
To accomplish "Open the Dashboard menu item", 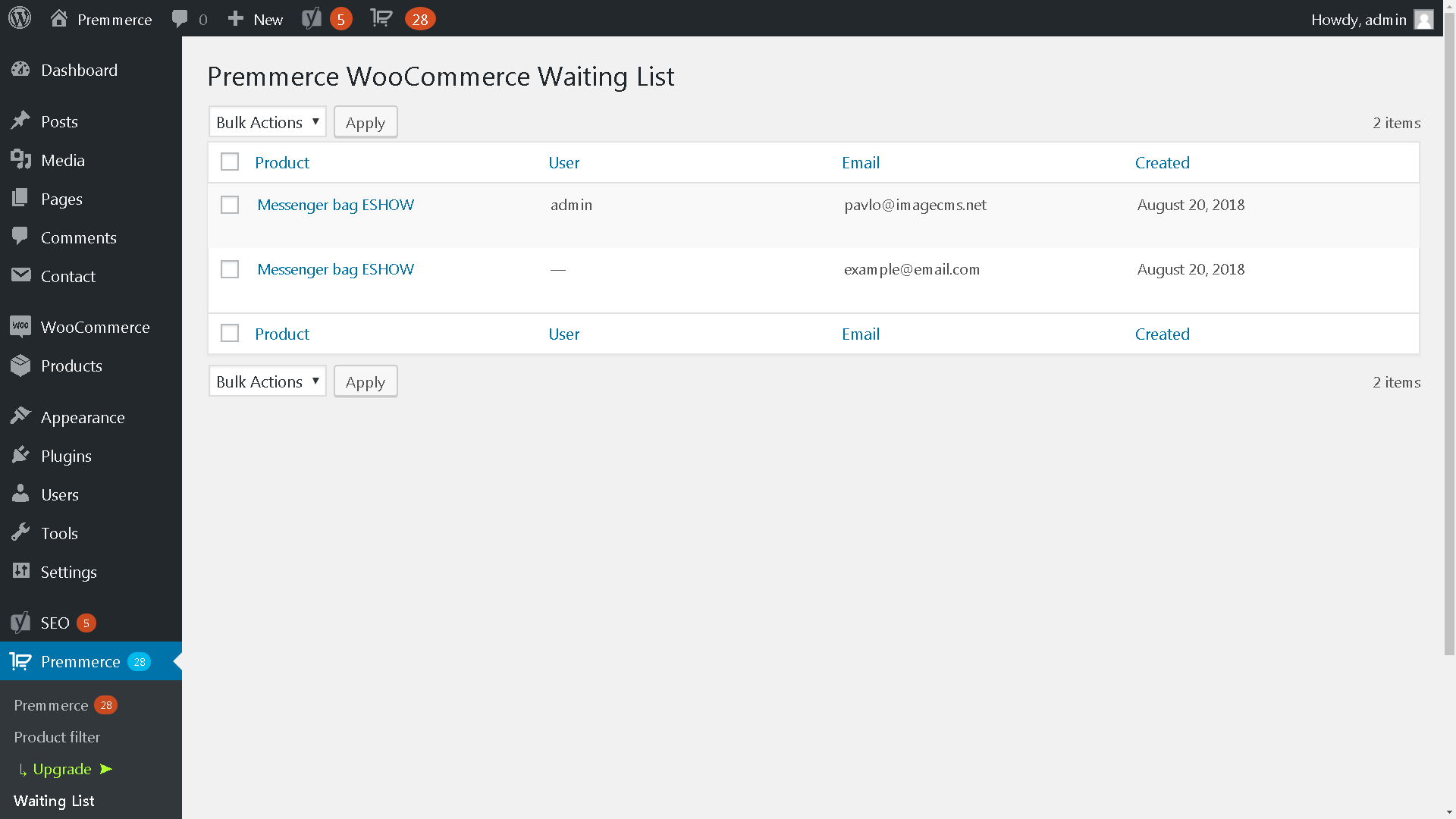I will (x=91, y=70).
